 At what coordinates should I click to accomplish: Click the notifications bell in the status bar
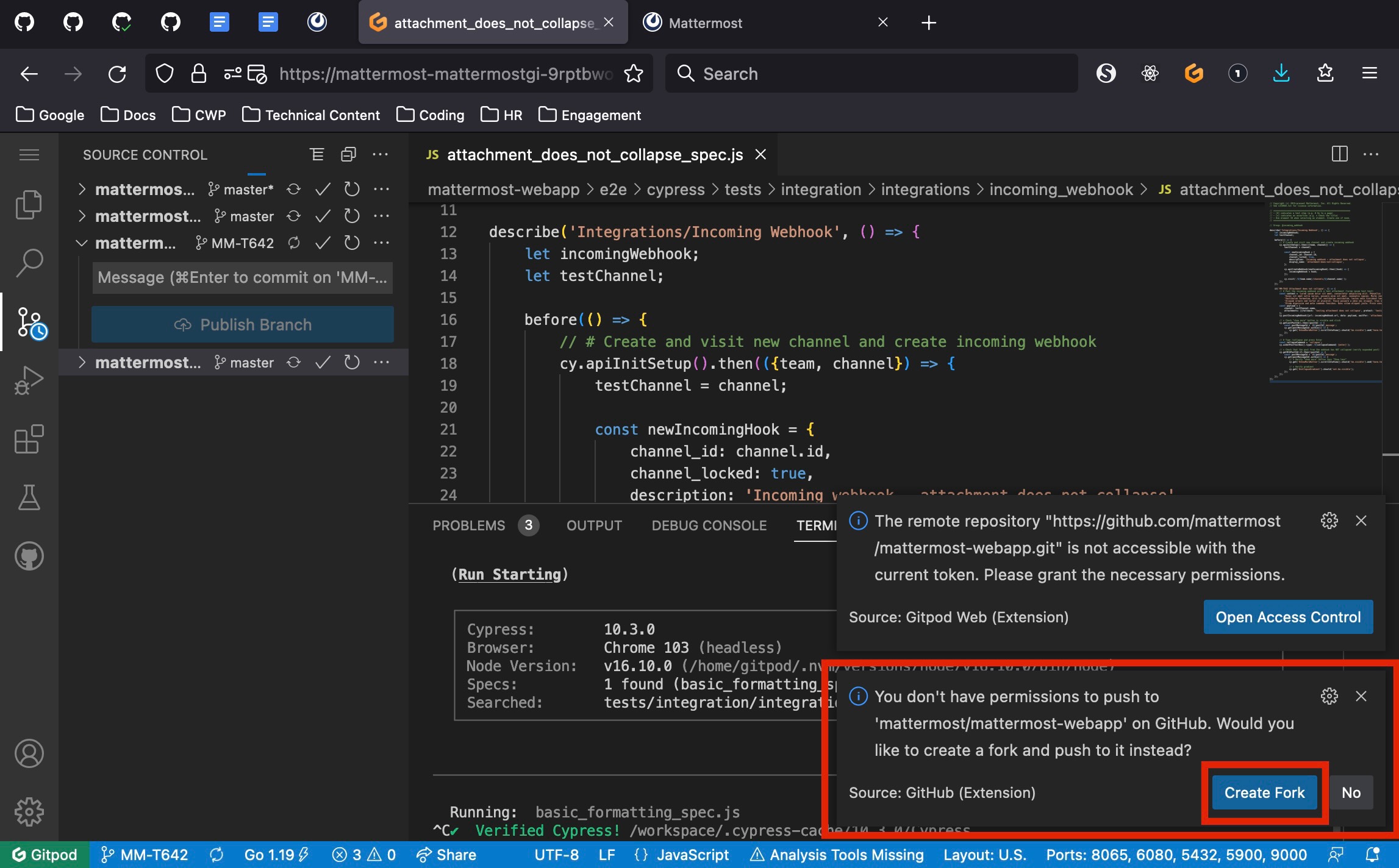point(1372,855)
